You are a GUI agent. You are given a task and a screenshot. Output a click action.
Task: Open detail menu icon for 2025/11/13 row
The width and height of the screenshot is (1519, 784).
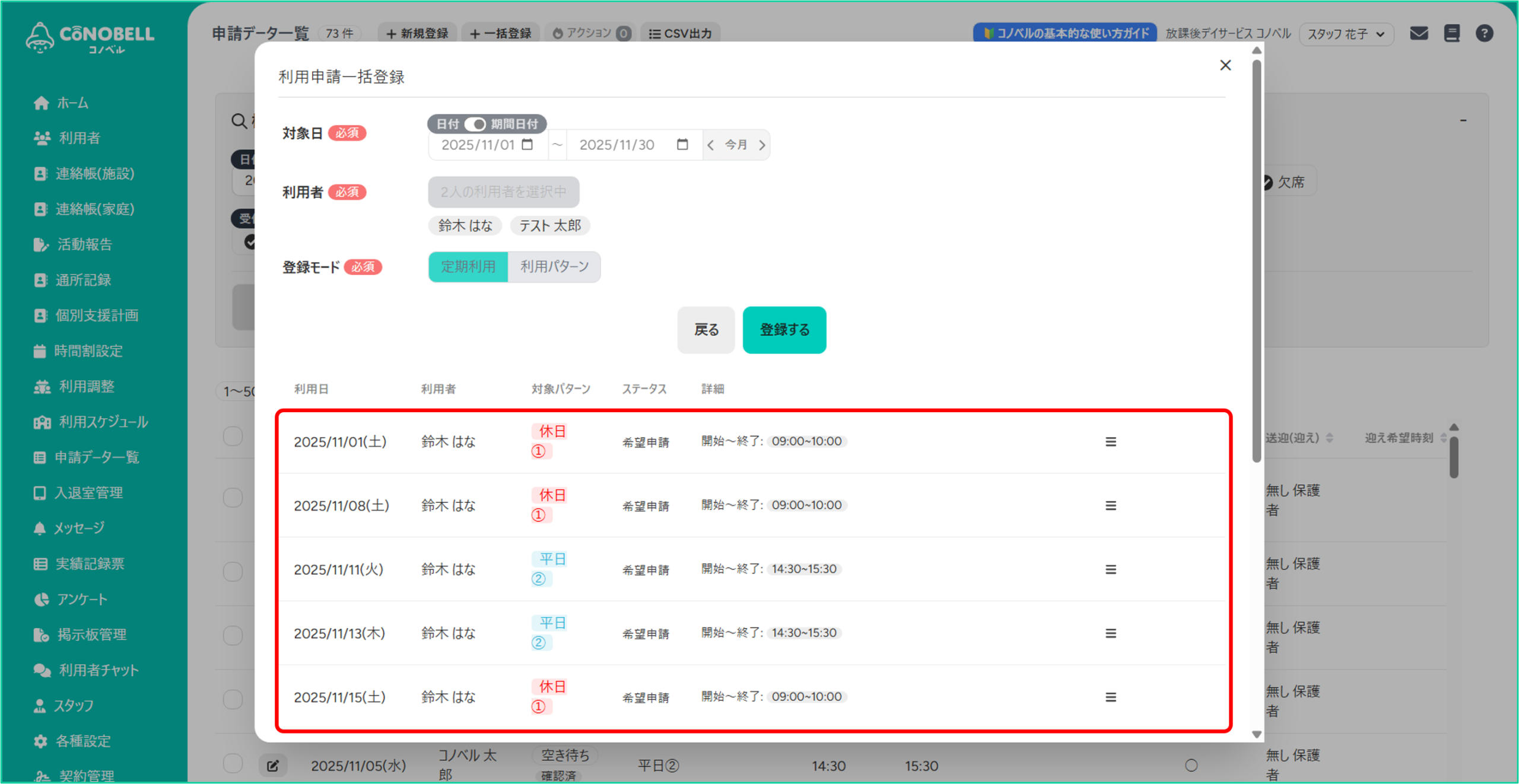(1110, 633)
